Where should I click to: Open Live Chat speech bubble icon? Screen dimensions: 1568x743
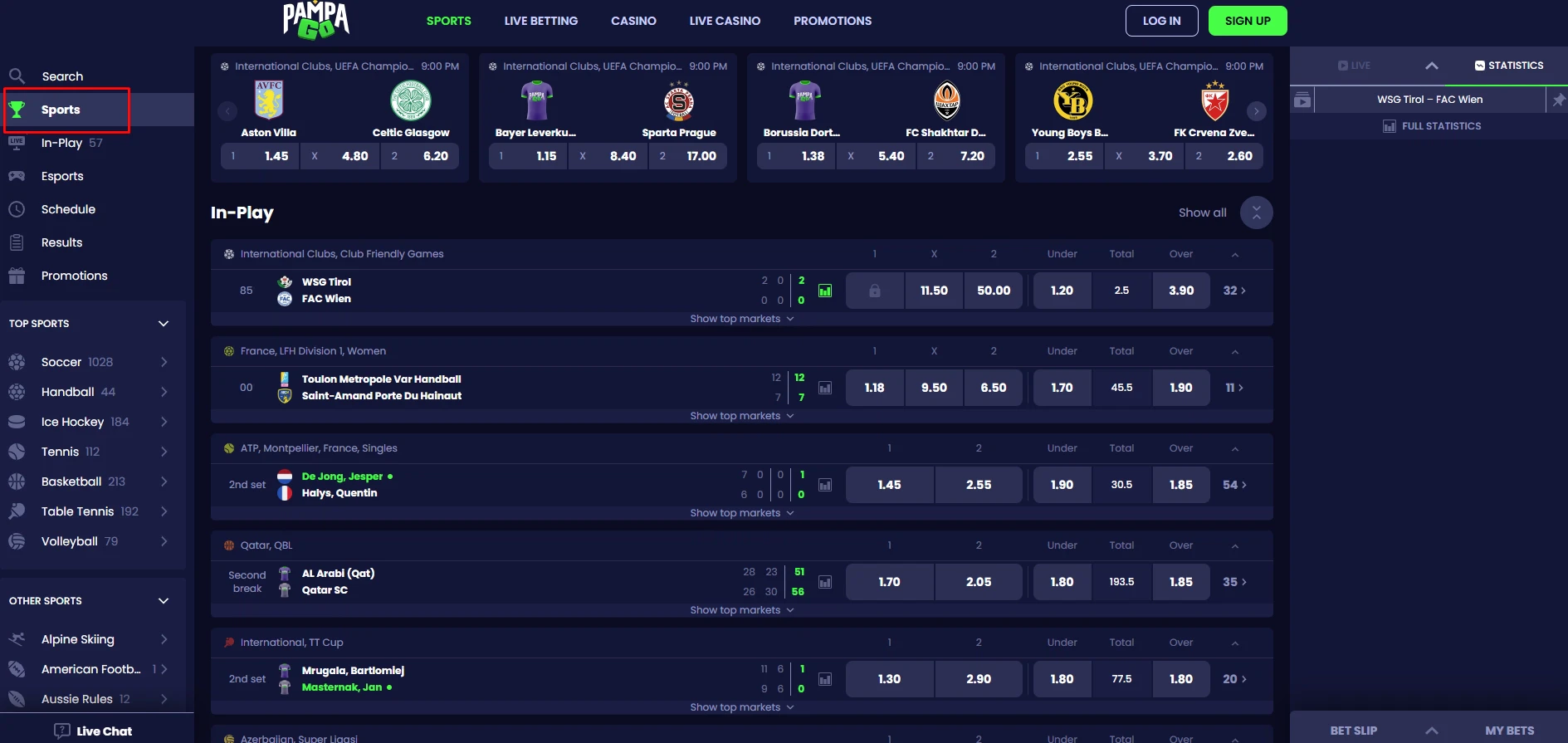coord(62,731)
